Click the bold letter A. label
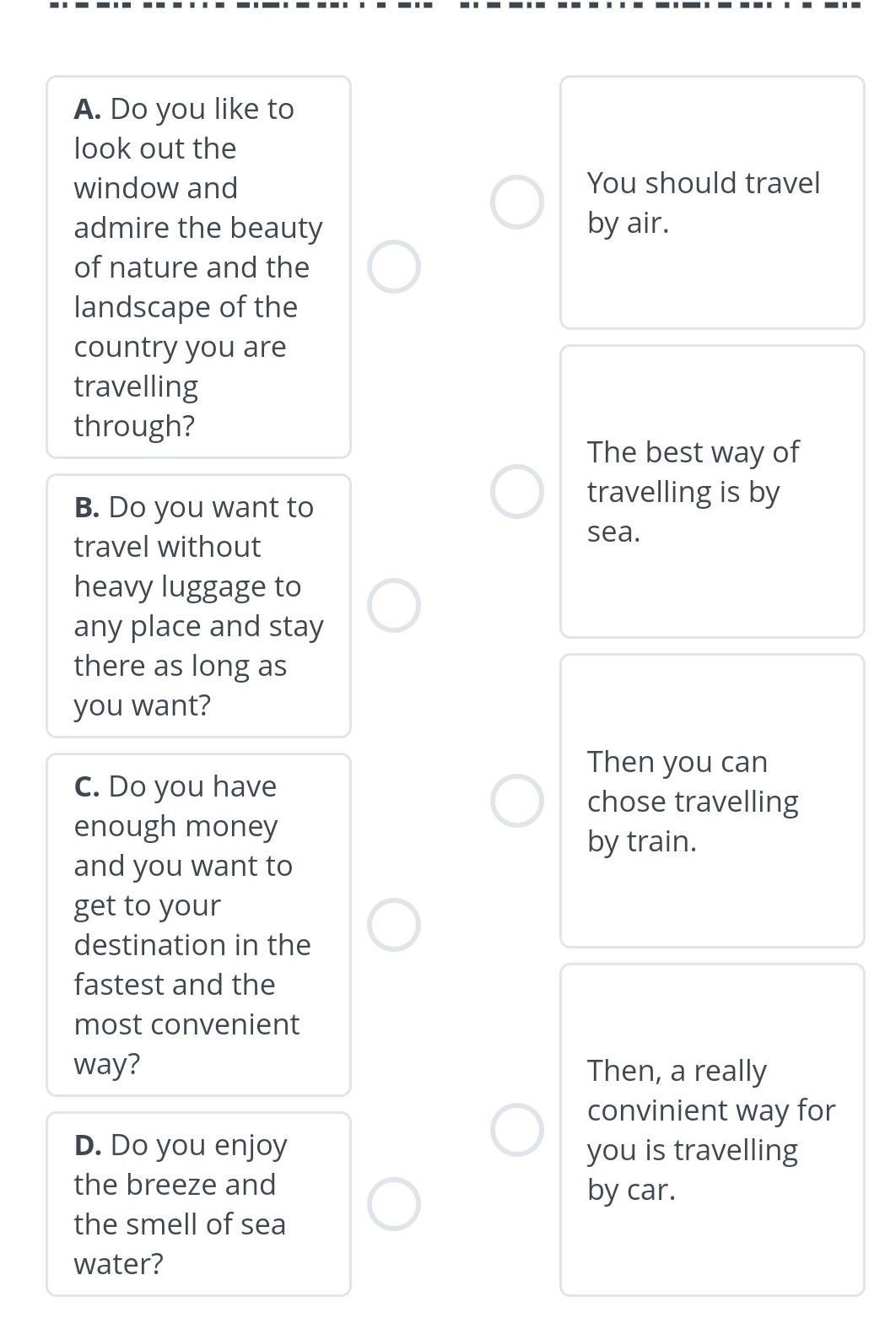 [x=88, y=109]
